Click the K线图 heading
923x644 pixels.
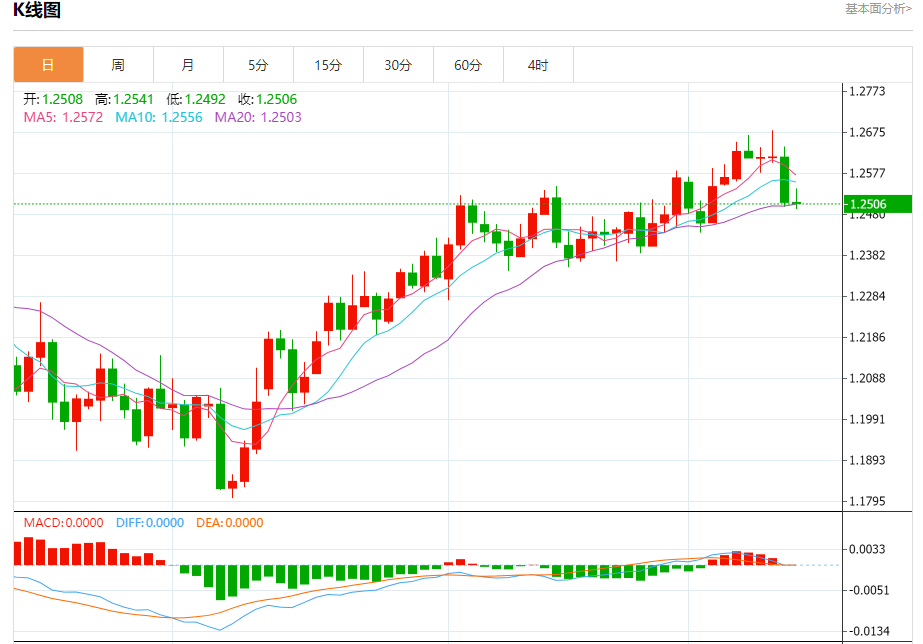(37, 10)
